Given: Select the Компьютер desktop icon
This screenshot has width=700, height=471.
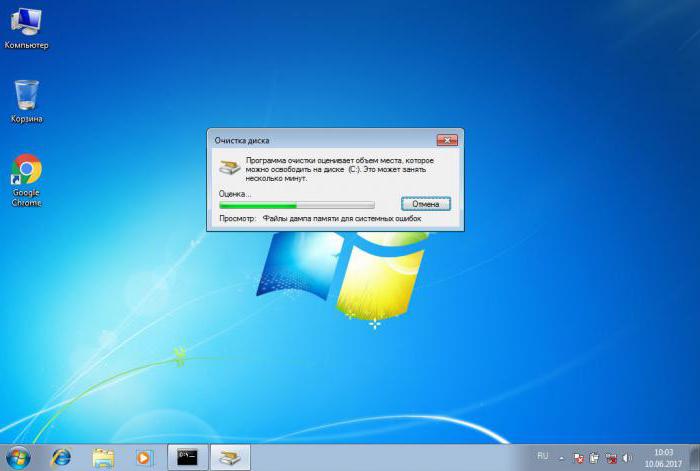Looking at the screenshot, I should (x=26, y=28).
